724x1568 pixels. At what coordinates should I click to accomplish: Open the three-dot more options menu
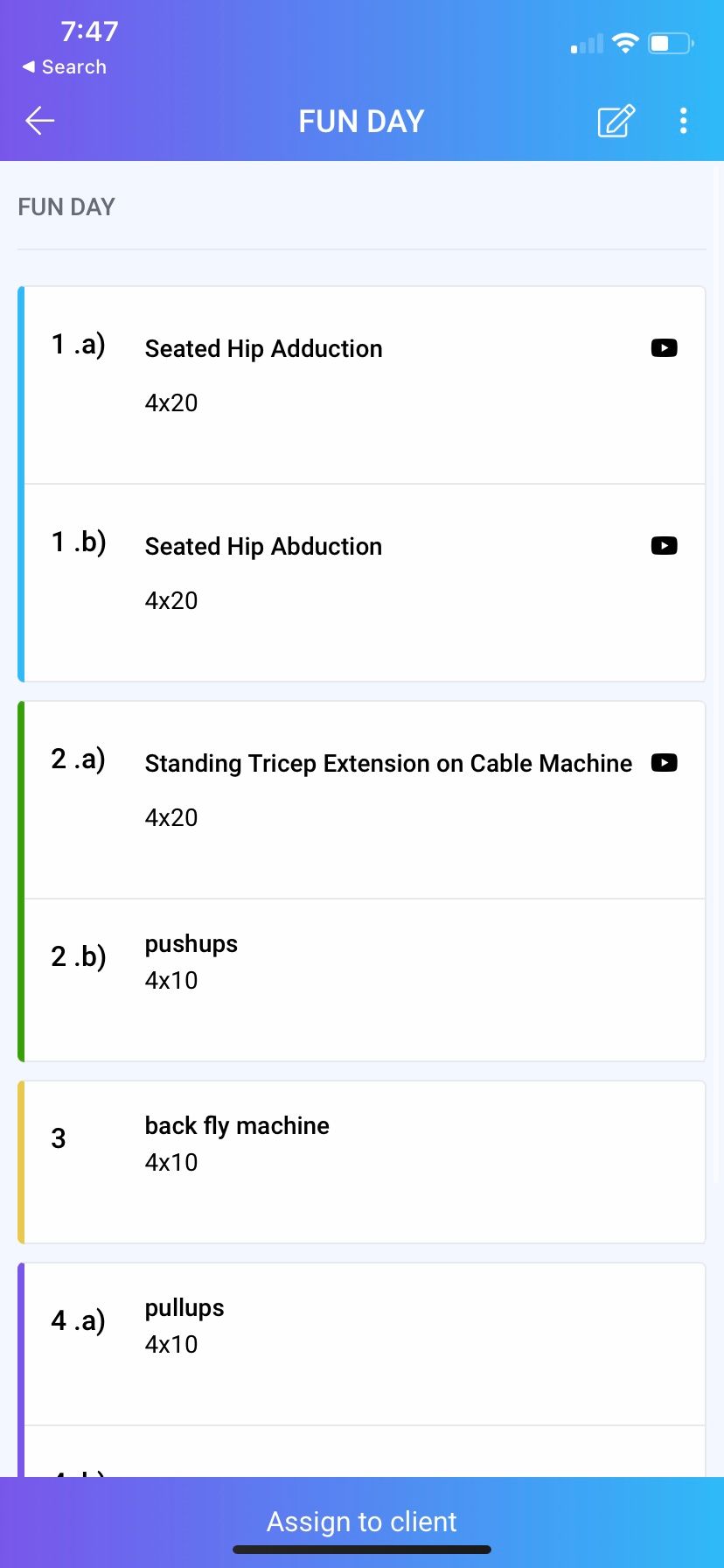(683, 121)
